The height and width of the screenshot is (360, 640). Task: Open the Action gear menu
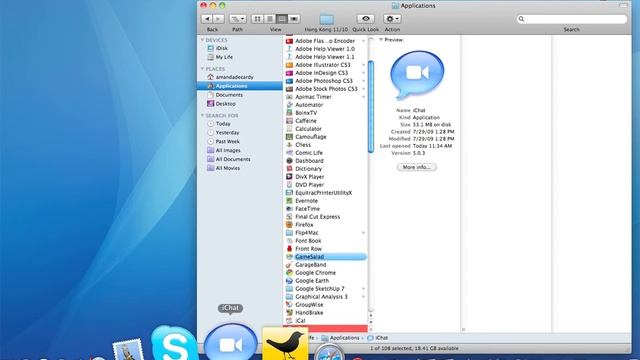coord(392,19)
